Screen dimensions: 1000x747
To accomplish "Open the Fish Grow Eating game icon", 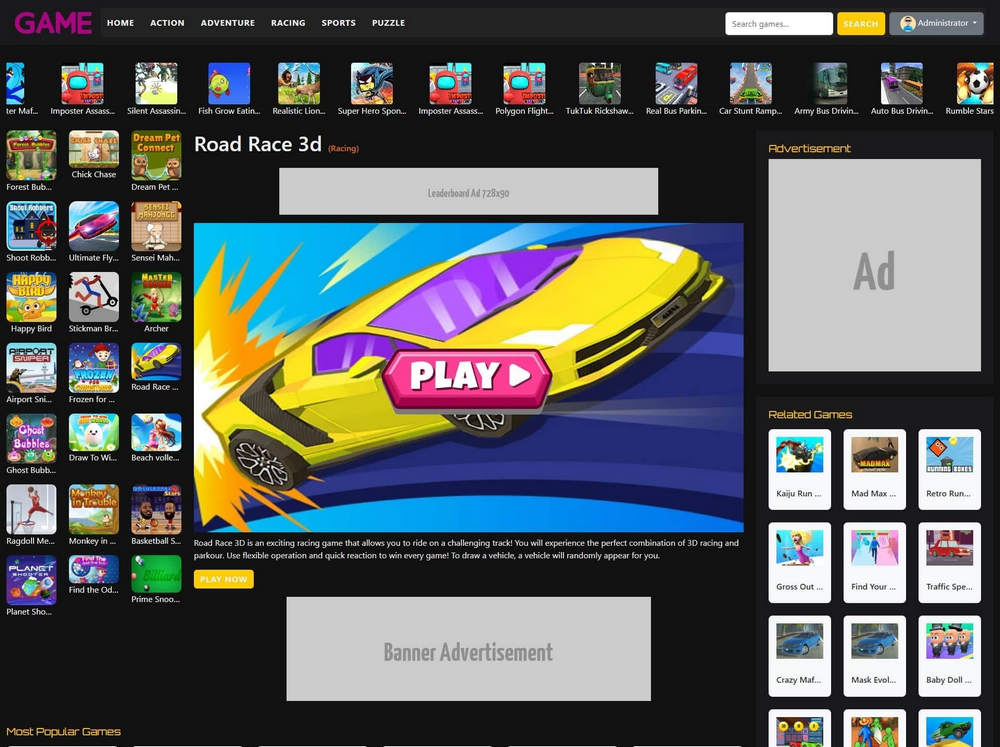I will [229, 84].
